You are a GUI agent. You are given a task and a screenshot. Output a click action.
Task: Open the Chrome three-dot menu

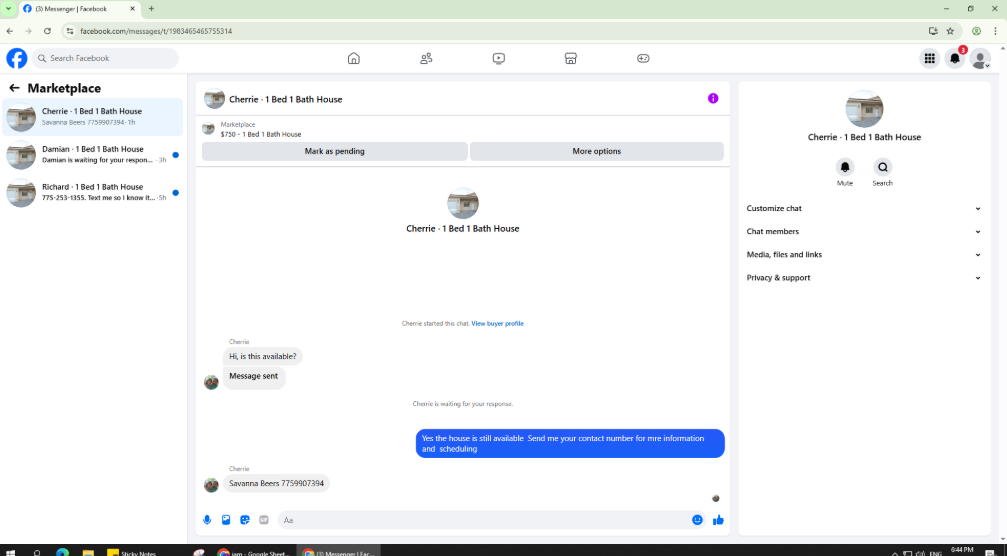(x=995, y=31)
